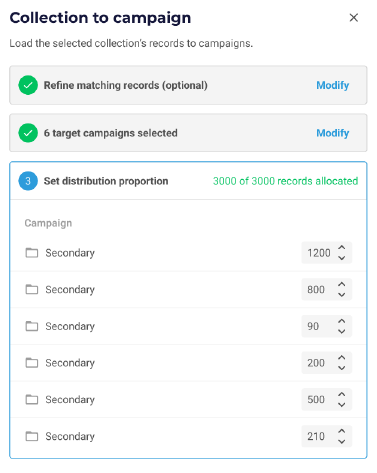Click the step 3 circle badge
This screenshot has height=473, width=377.
tap(28, 181)
